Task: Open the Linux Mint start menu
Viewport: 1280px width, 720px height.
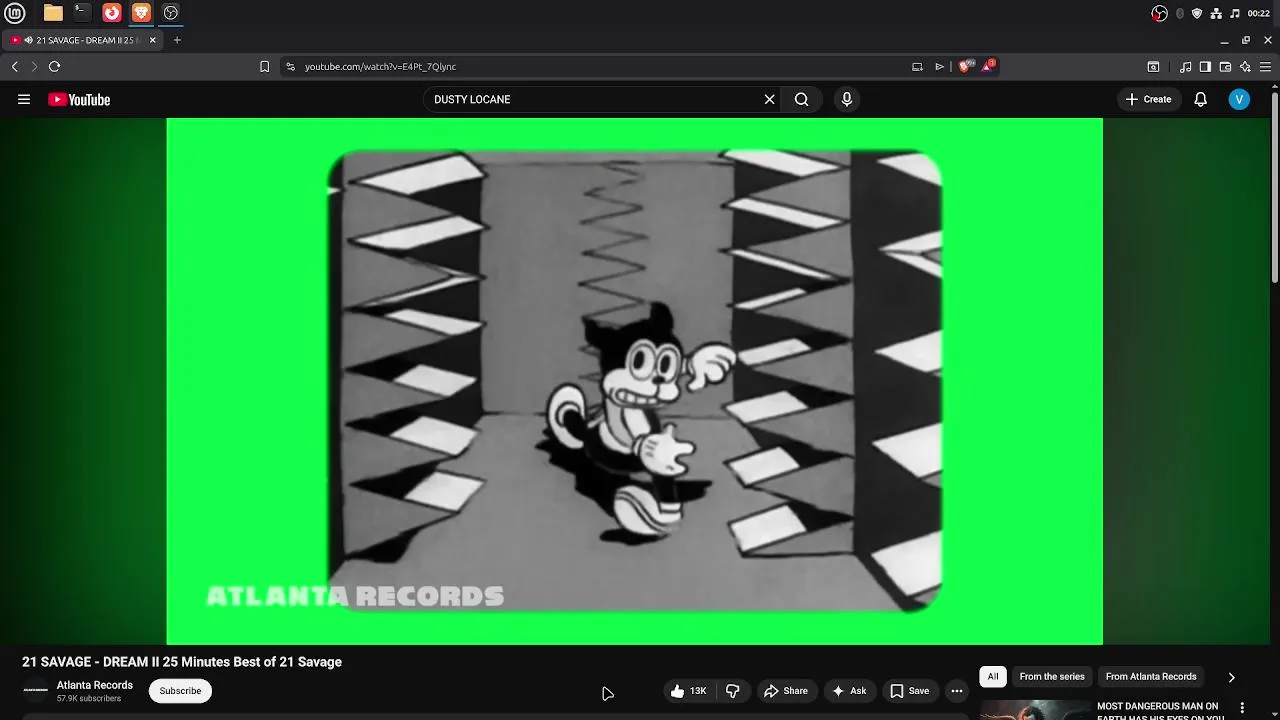Action: 14,13
